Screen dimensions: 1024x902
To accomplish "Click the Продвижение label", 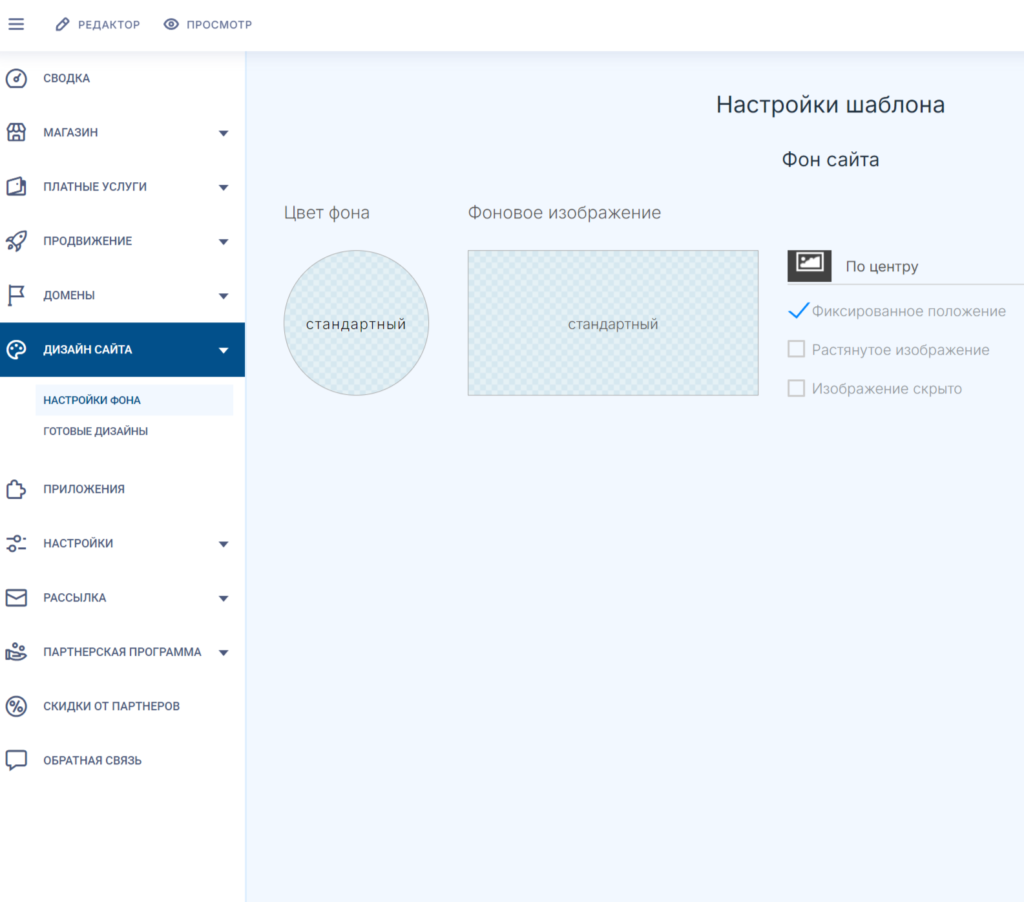I will coord(88,241).
